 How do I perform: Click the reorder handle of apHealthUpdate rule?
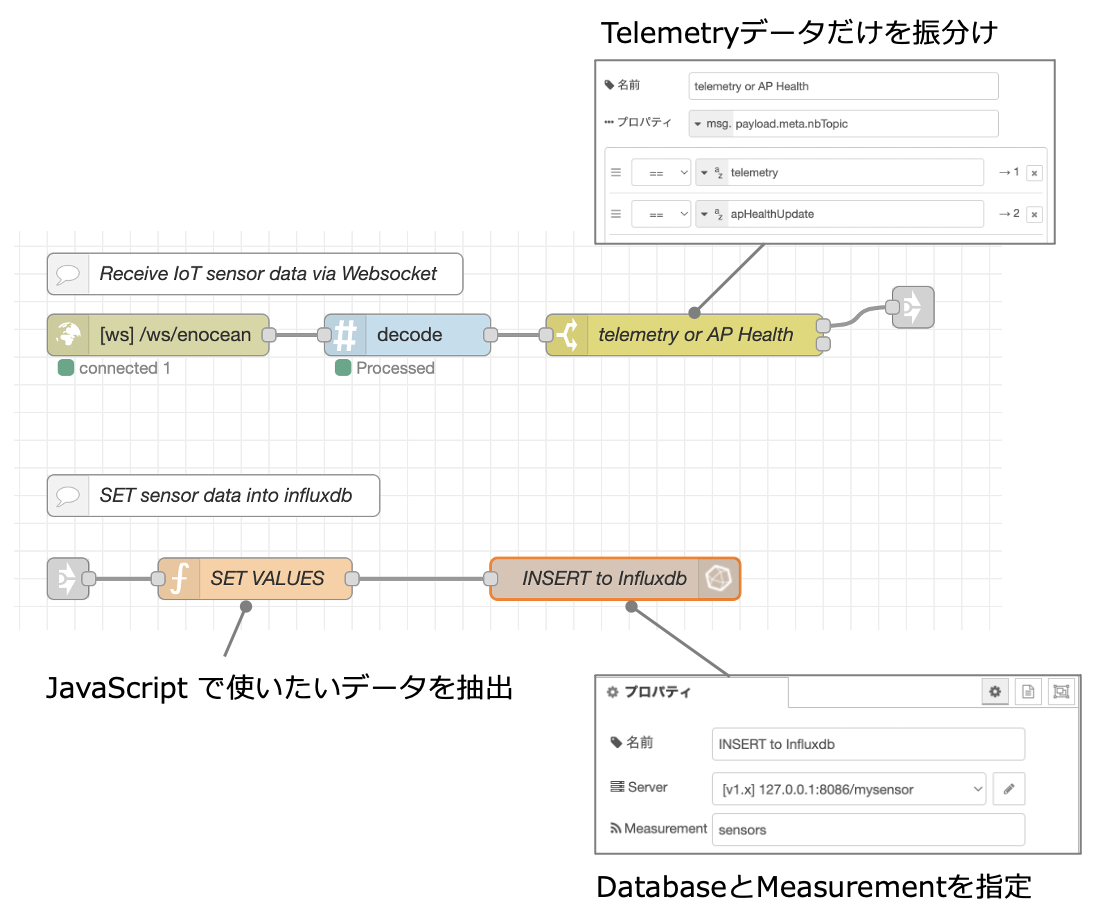(x=616, y=214)
